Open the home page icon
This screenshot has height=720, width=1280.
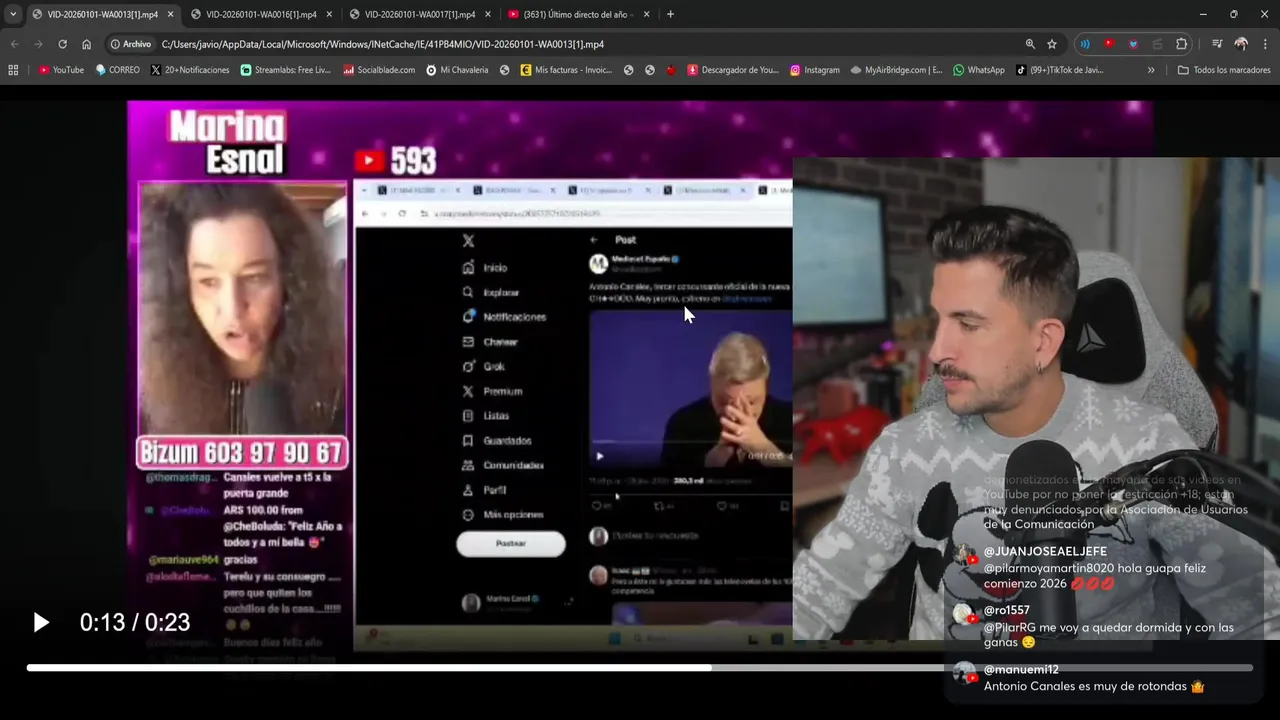click(86, 44)
